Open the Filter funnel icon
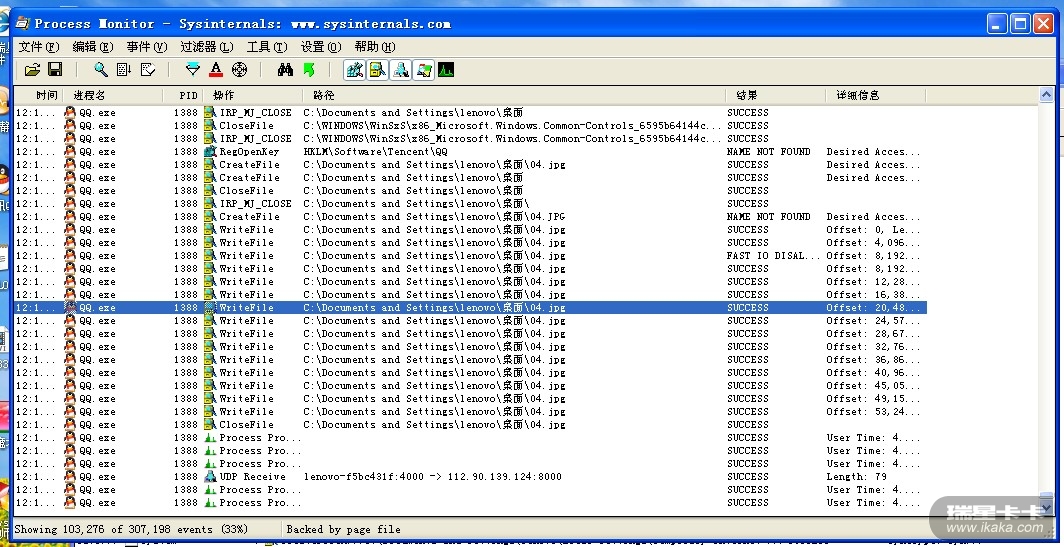Screen dimensions: 1064x547 [193, 69]
